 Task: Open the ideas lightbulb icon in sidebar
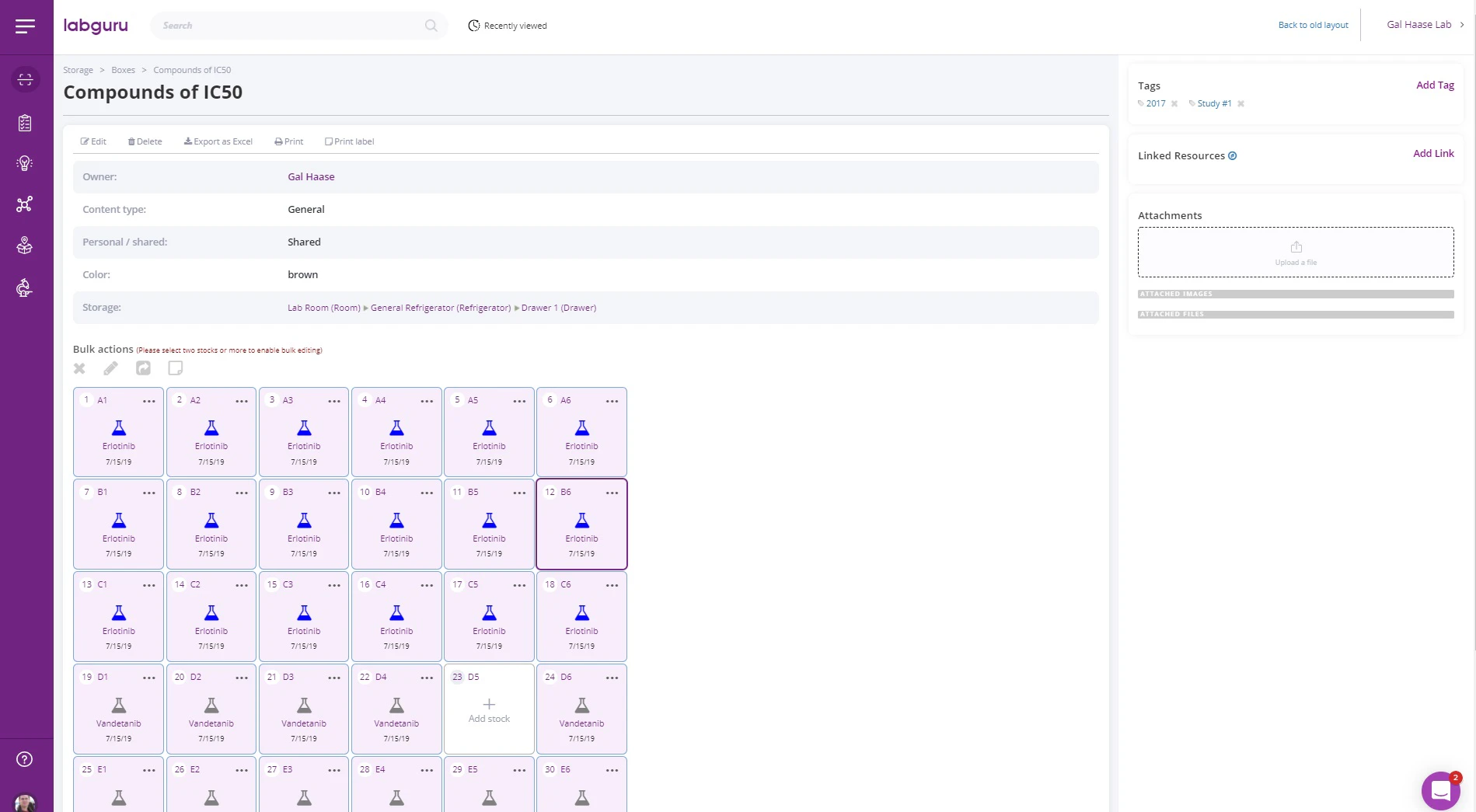click(25, 163)
